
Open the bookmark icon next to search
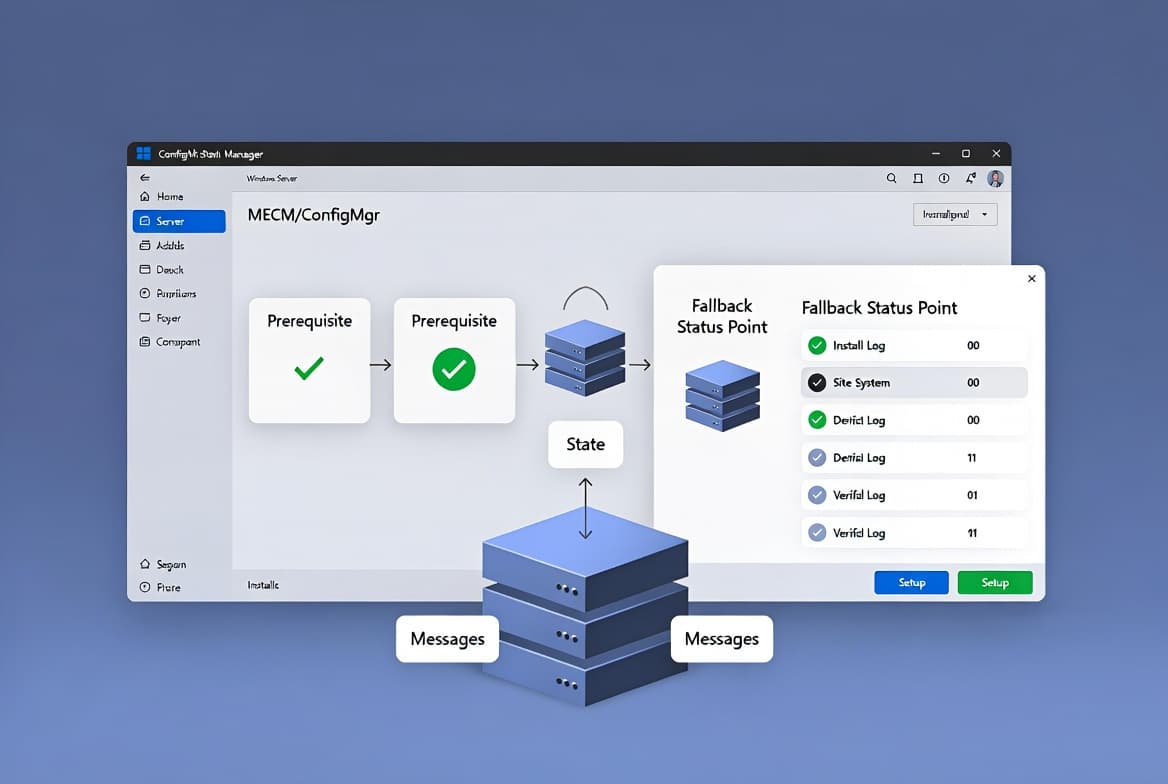[918, 179]
